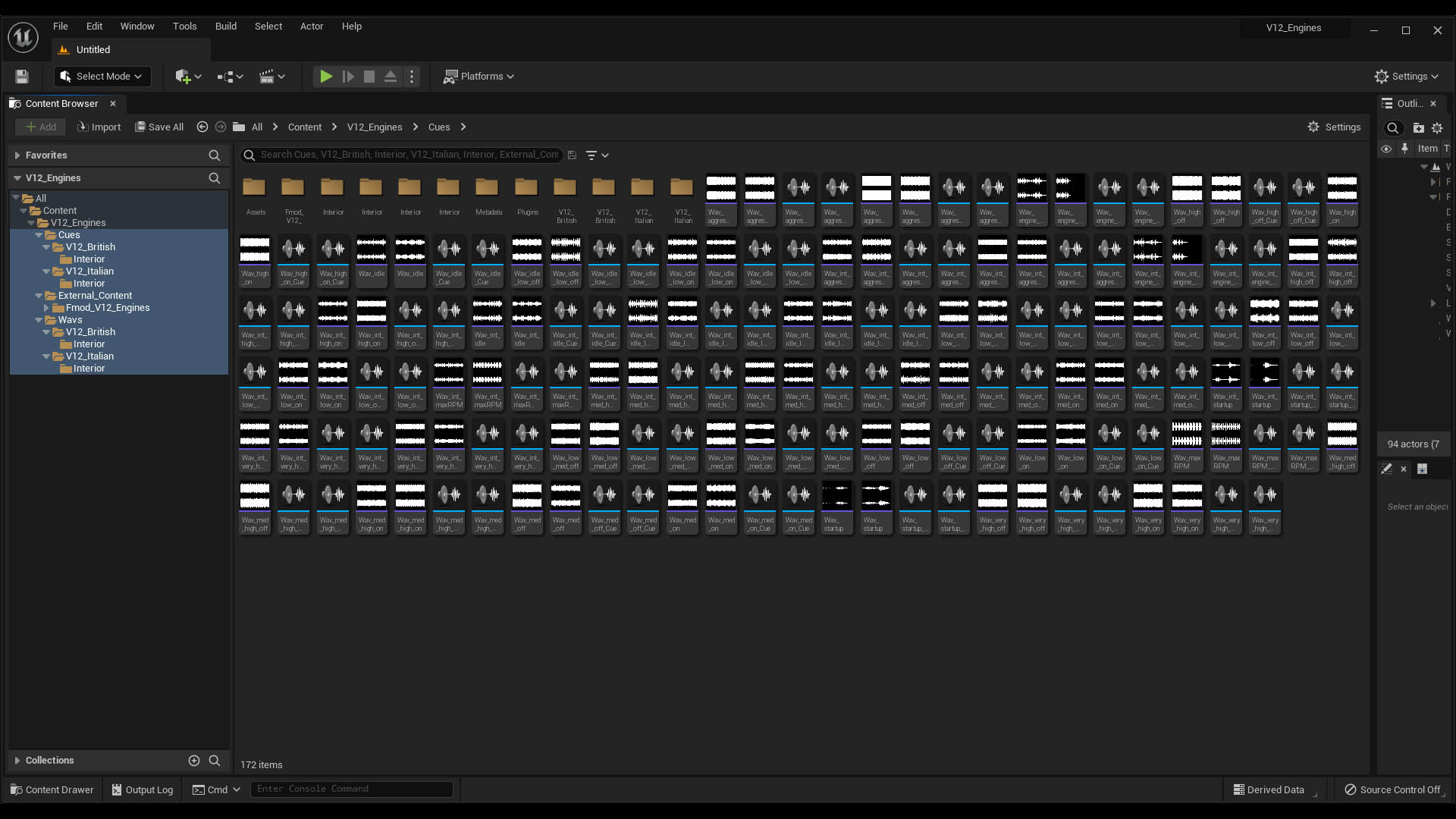Switch to the Content Browser tab
The image size is (1456, 819).
[x=61, y=103]
